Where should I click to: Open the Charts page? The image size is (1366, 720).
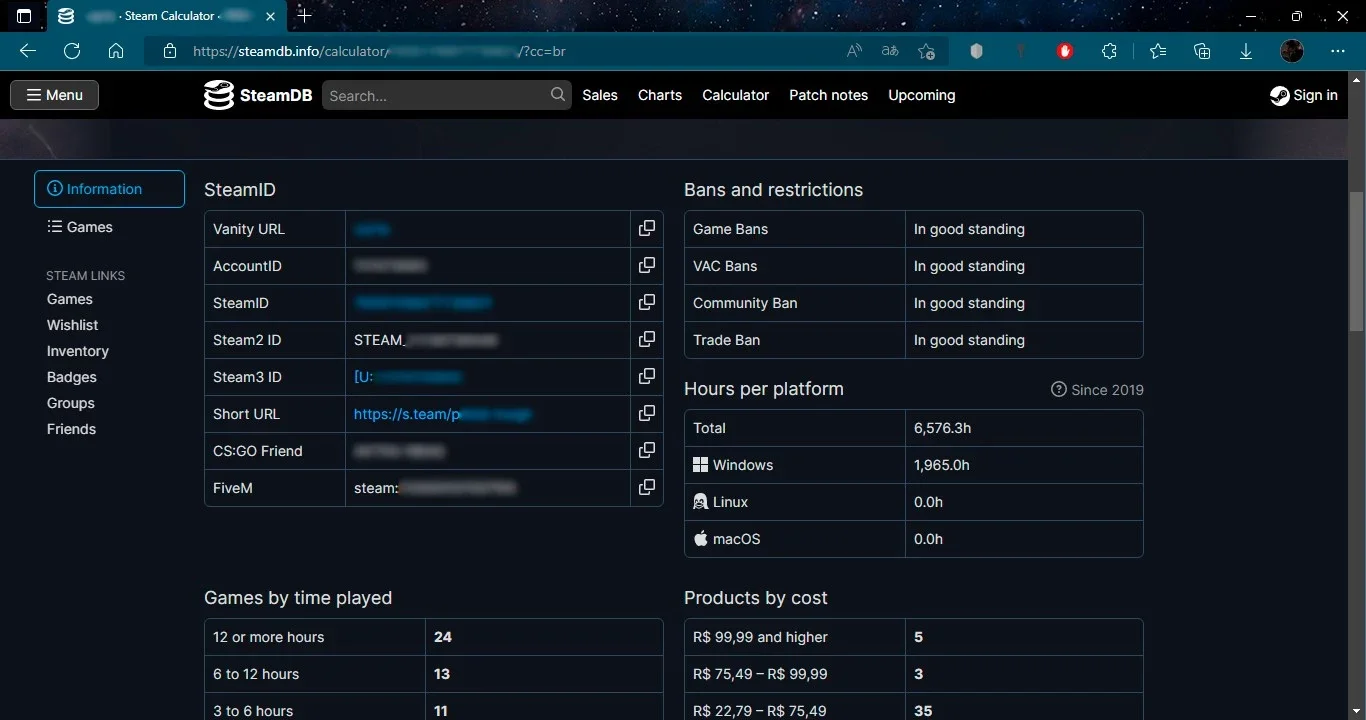pos(660,95)
